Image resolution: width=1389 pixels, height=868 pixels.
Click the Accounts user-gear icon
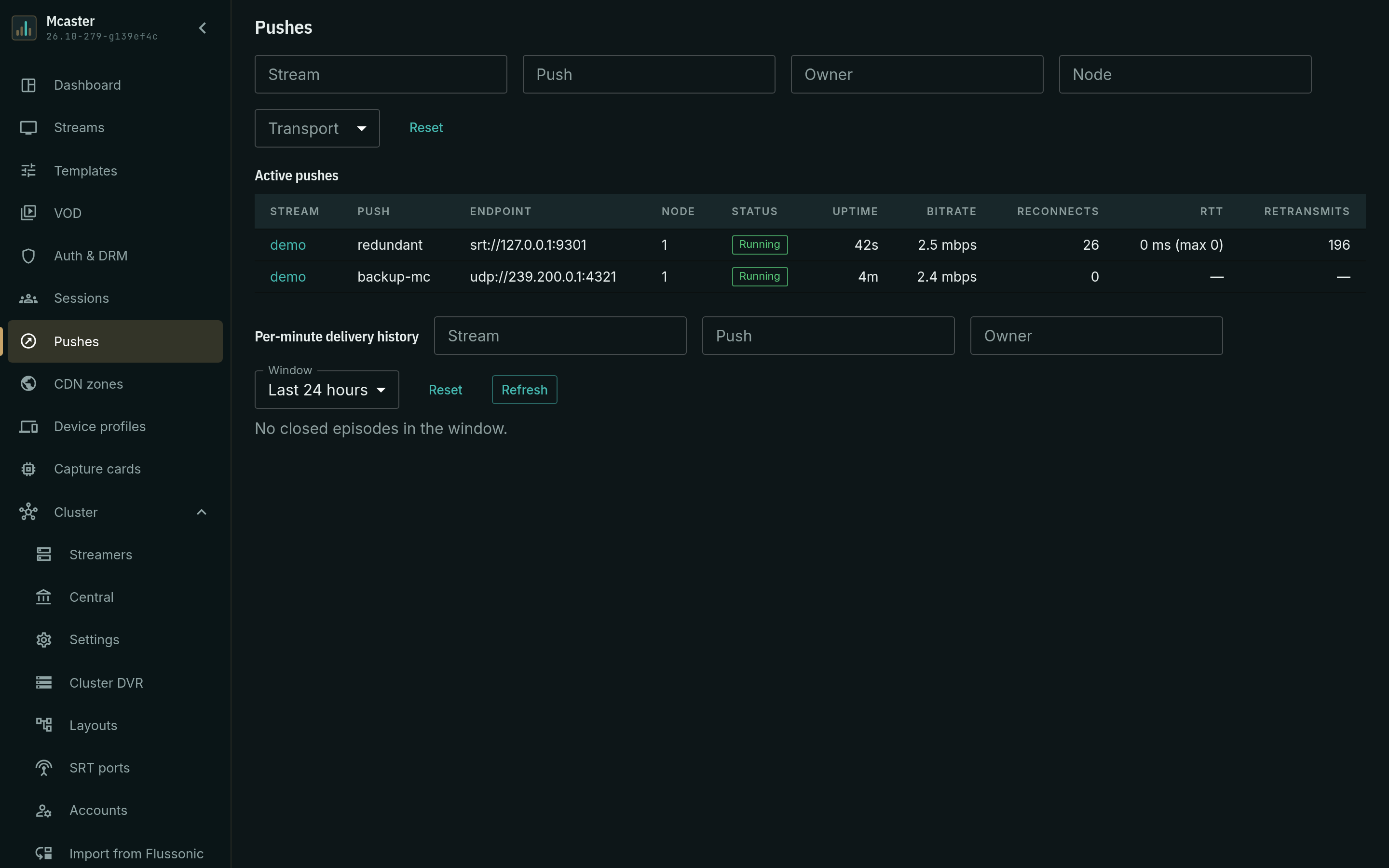[x=43, y=811]
